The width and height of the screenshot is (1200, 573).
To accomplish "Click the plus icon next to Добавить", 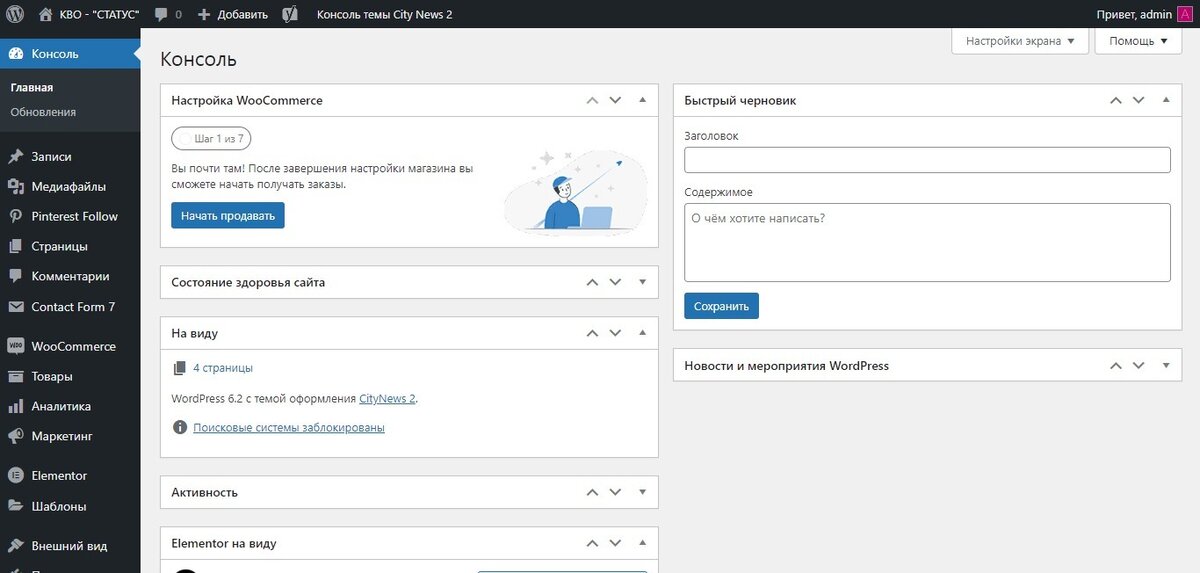I will point(204,15).
